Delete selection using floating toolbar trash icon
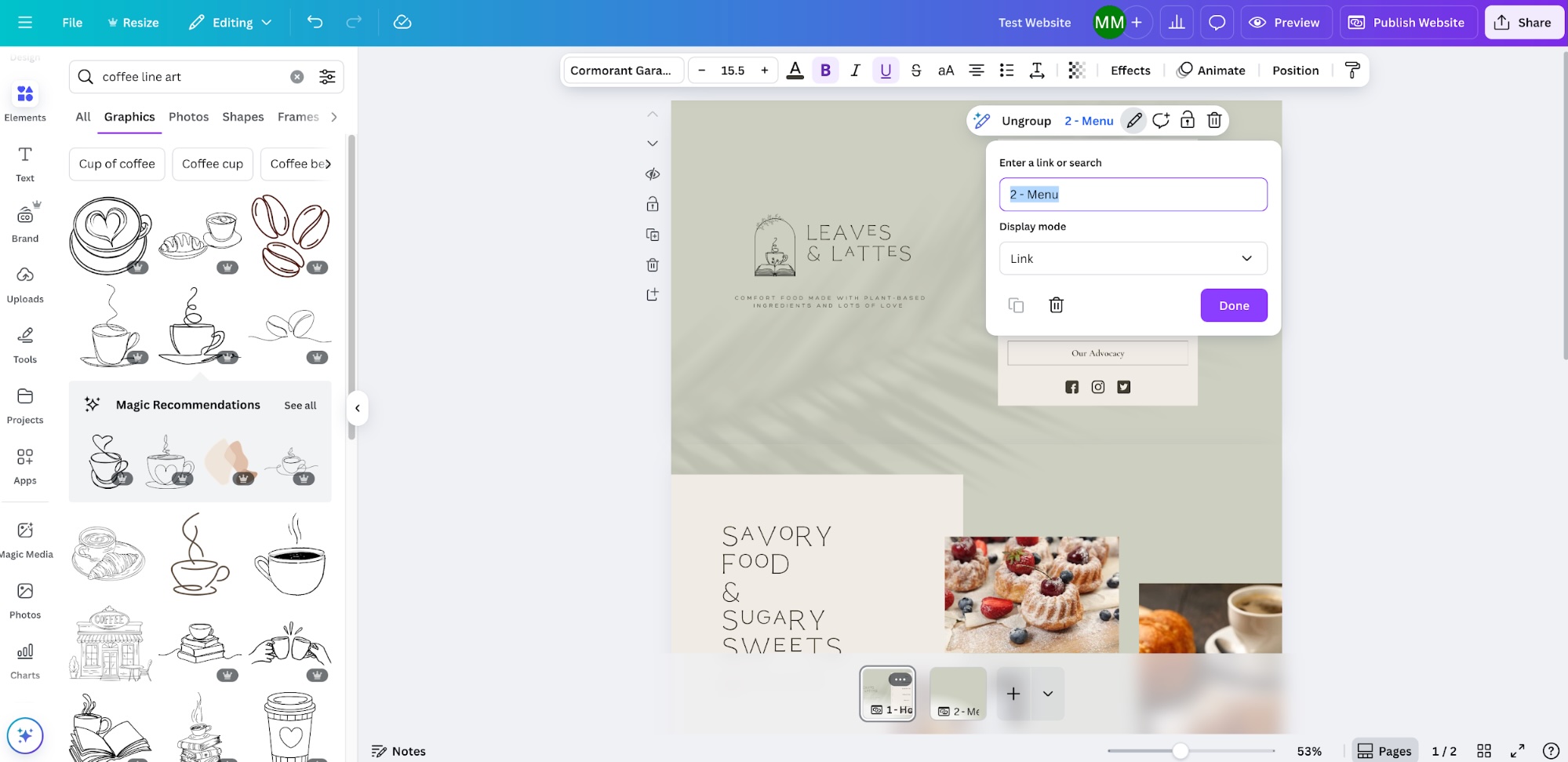The height and width of the screenshot is (762, 1568). [x=1214, y=120]
